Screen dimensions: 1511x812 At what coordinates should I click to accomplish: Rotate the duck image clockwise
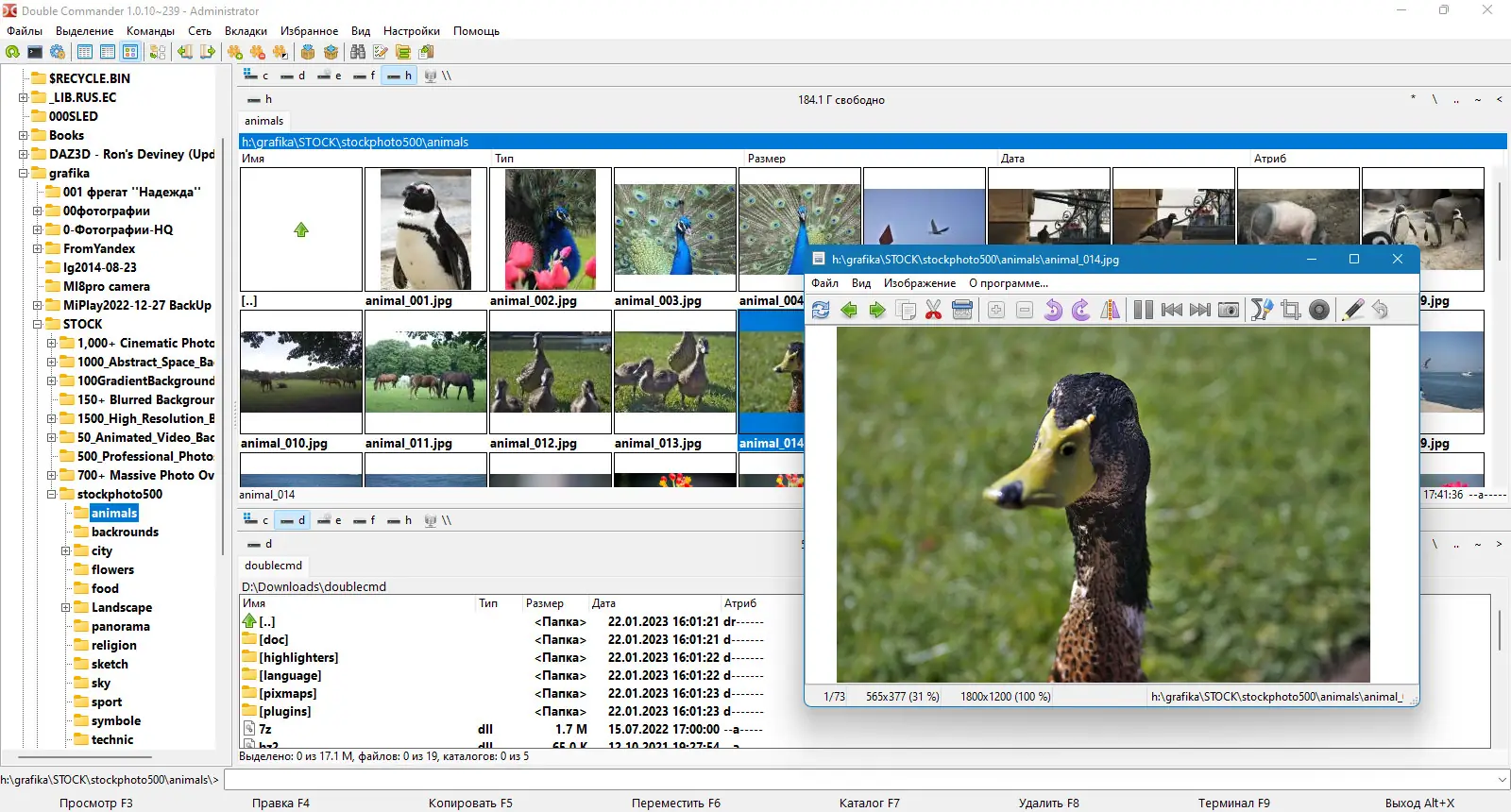point(1081,311)
